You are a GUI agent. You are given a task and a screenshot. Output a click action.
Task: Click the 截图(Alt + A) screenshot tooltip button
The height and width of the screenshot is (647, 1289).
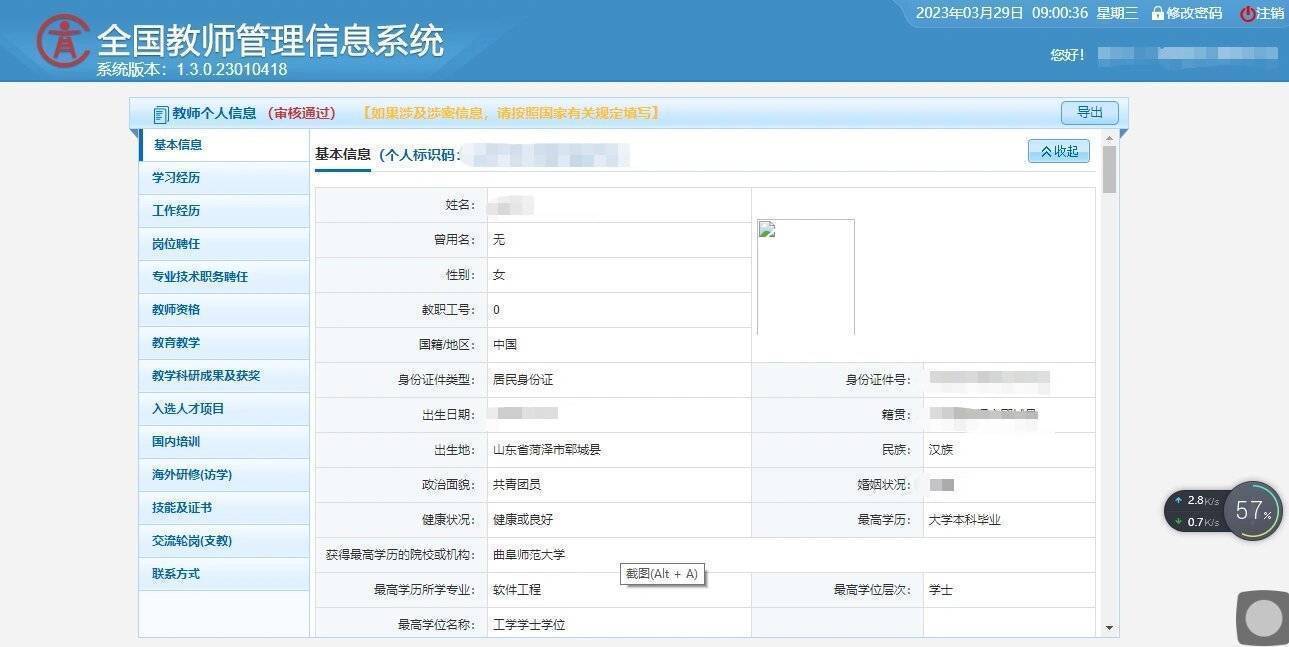click(661, 573)
